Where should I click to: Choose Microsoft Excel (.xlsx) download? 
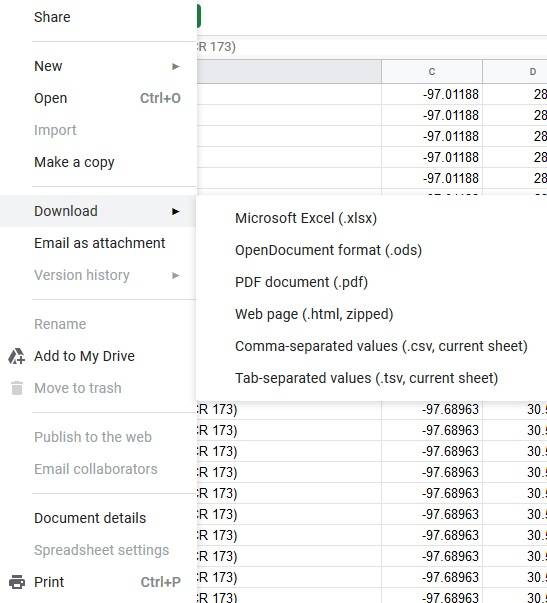coord(306,218)
